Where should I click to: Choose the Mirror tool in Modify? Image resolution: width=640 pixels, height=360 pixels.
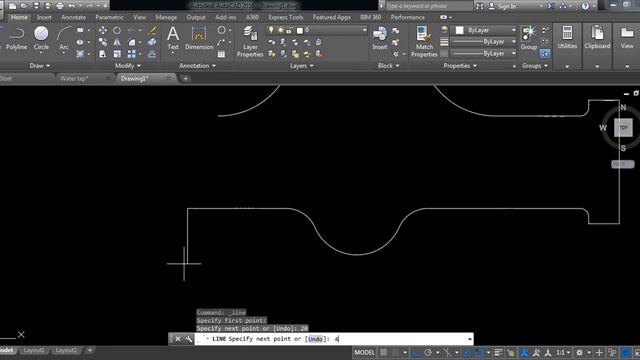pos(117,42)
